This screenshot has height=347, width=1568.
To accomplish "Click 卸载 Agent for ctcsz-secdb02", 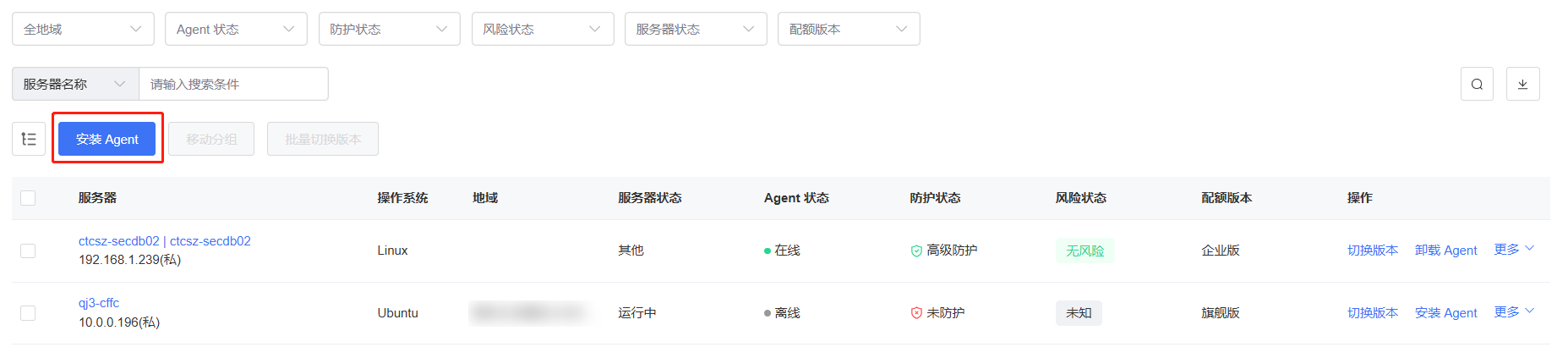I will pyautogui.click(x=1445, y=251).
